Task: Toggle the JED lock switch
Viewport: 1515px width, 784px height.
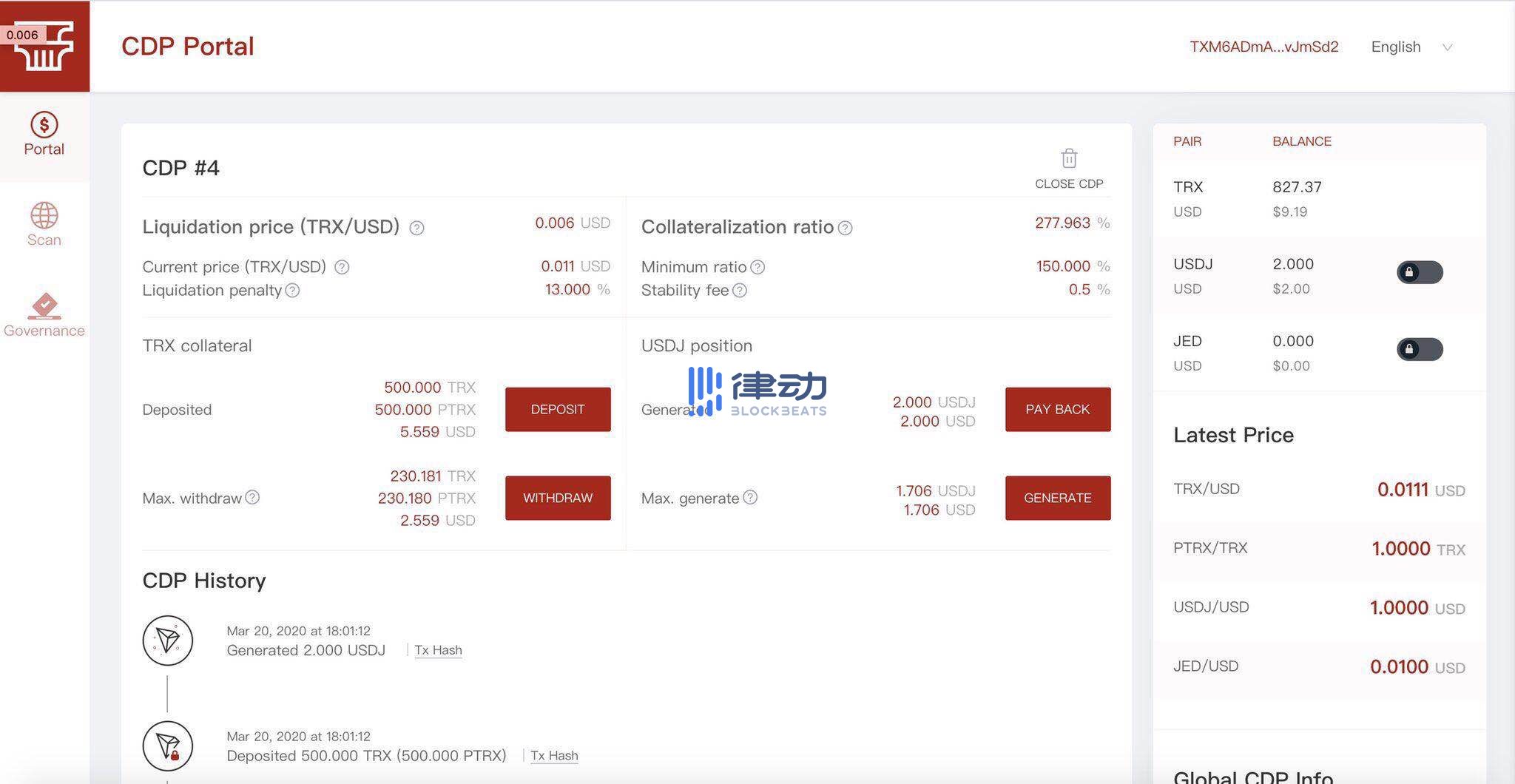Action: click(1419, 349)
